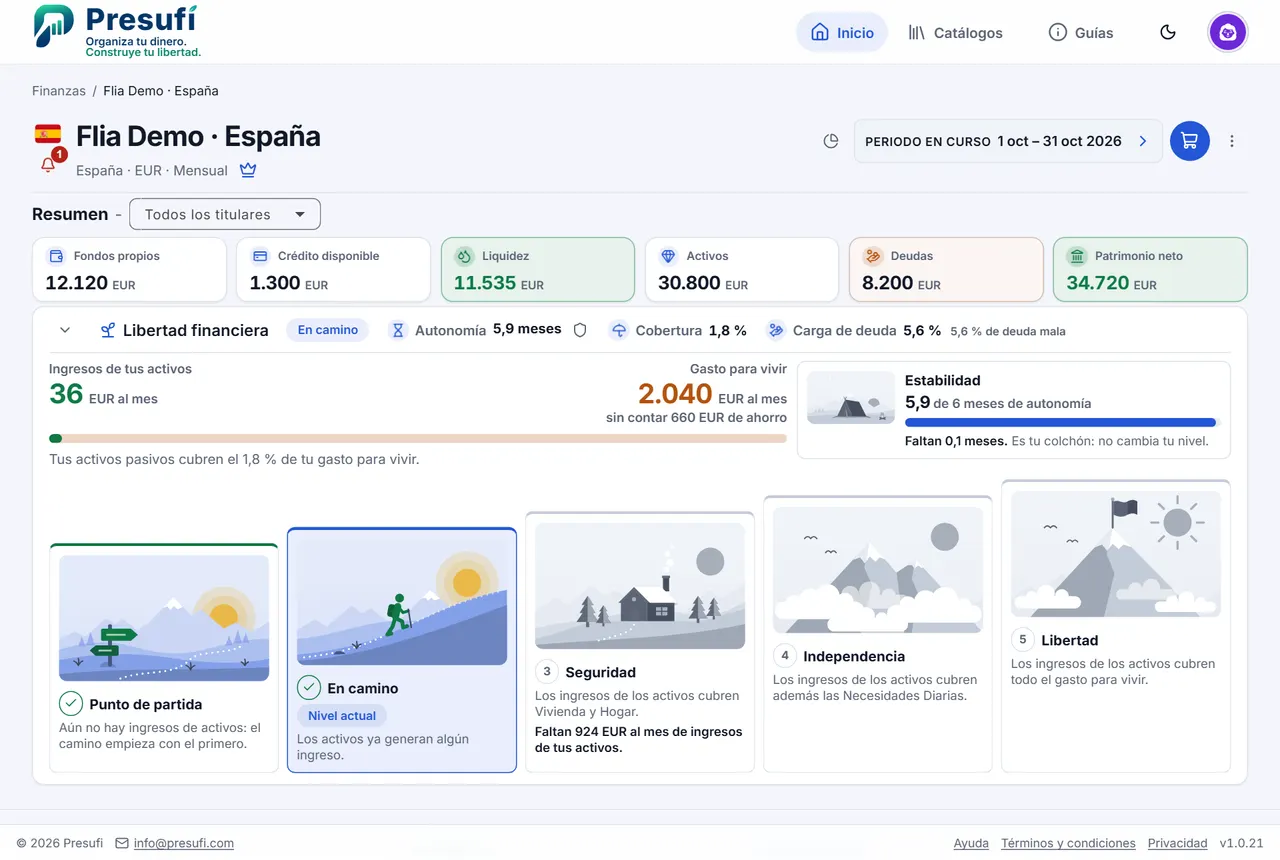Open the Privacidad footer link
This screenshot has height=860, width=1280.
click(1177, 843)
